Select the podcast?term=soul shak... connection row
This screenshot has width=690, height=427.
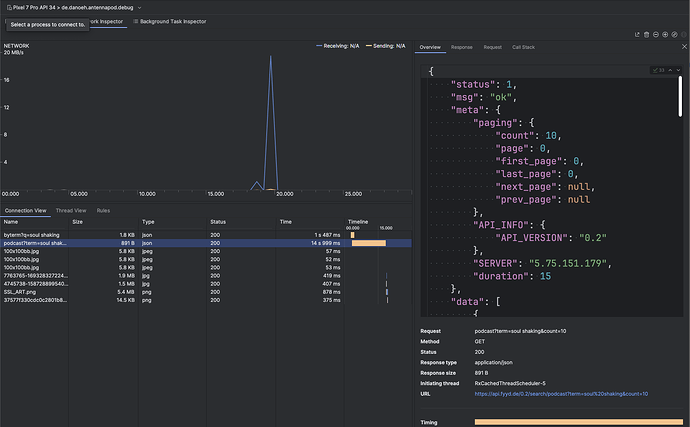click(x=206, y=243)
